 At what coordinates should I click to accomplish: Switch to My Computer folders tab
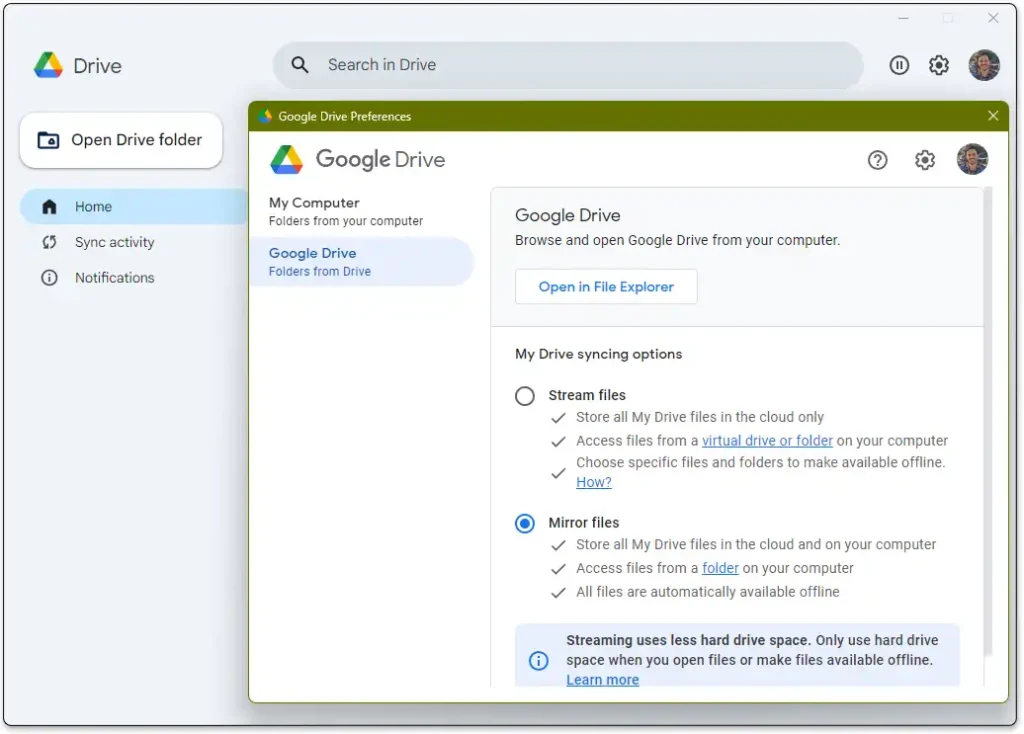pos(345,211)
